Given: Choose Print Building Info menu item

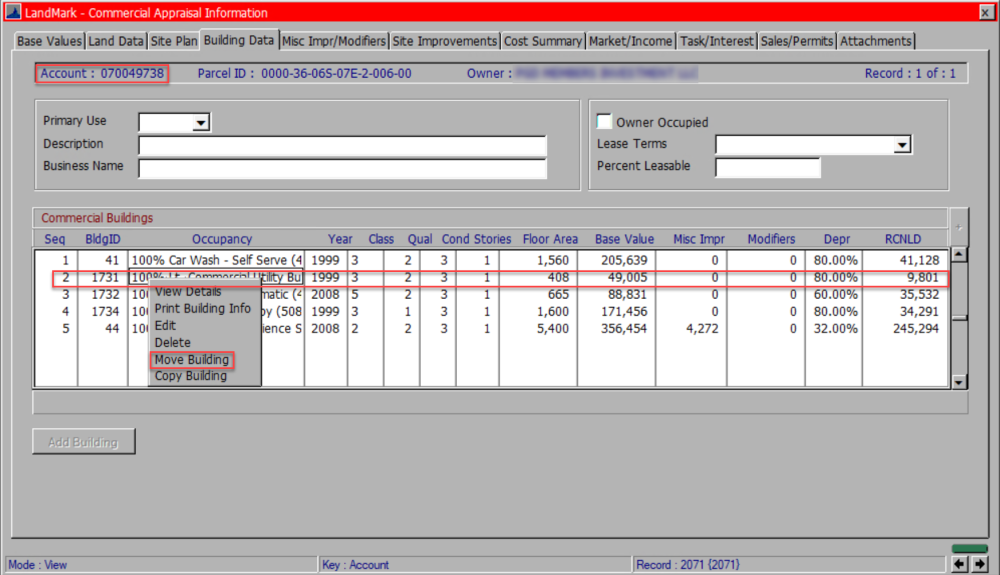Looking at the screenshot, I should click(203, 309).
